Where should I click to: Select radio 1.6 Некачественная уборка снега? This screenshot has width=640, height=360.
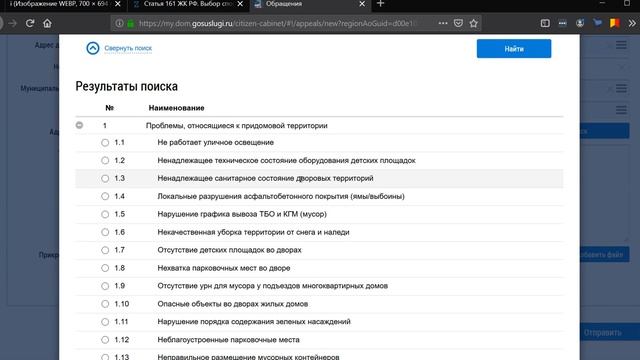(105, 232)
